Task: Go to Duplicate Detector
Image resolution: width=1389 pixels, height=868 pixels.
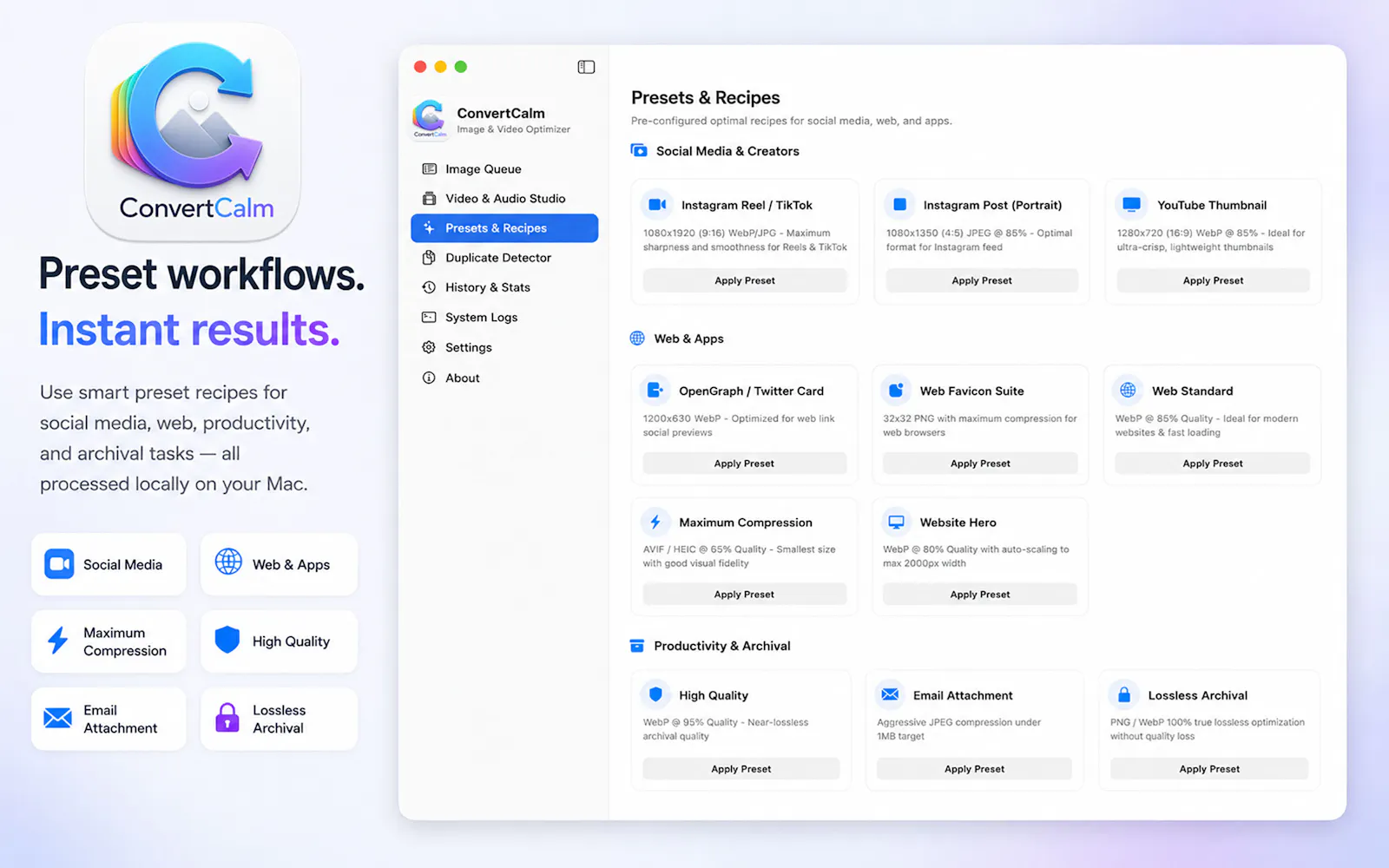Action: pos(504,258)
